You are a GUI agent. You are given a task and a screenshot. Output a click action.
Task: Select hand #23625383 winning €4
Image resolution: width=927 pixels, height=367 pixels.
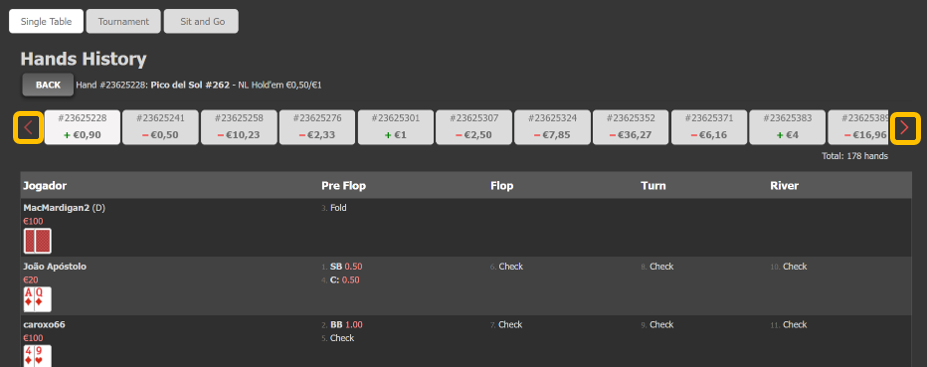pyautogui.click(x=787, y=127)
